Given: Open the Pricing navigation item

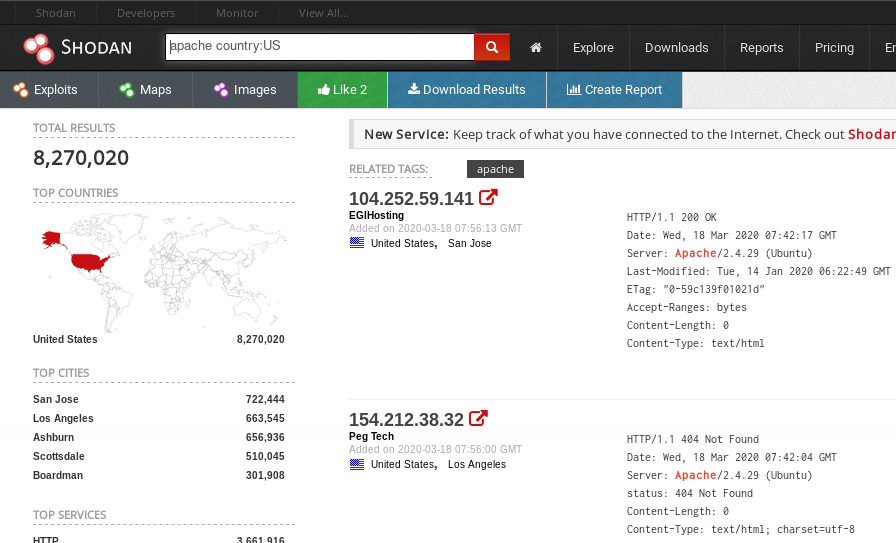Looking at the screenshot, I should (x=834, y=47).
